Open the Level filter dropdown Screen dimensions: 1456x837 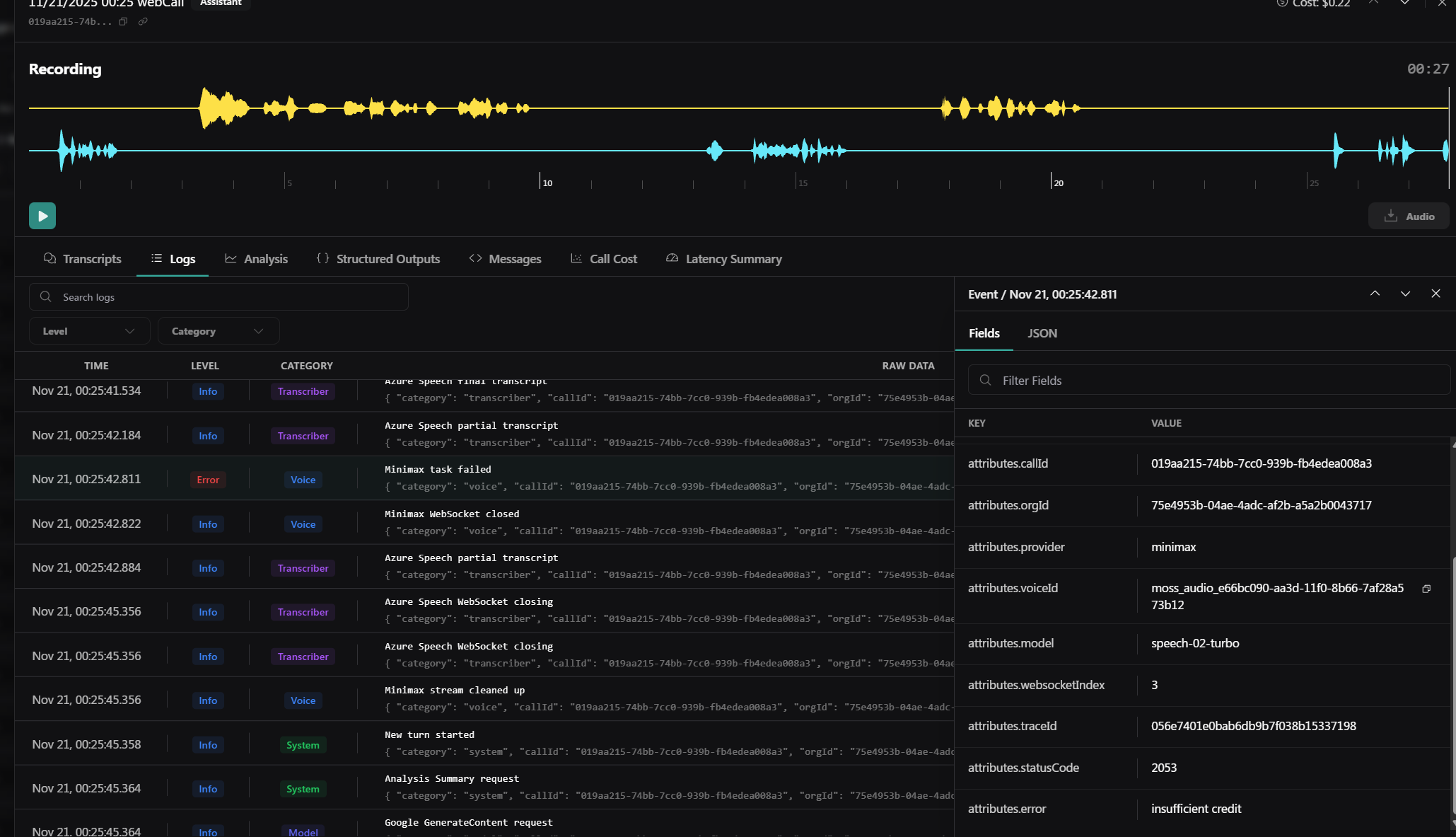(x=89, y=331)
